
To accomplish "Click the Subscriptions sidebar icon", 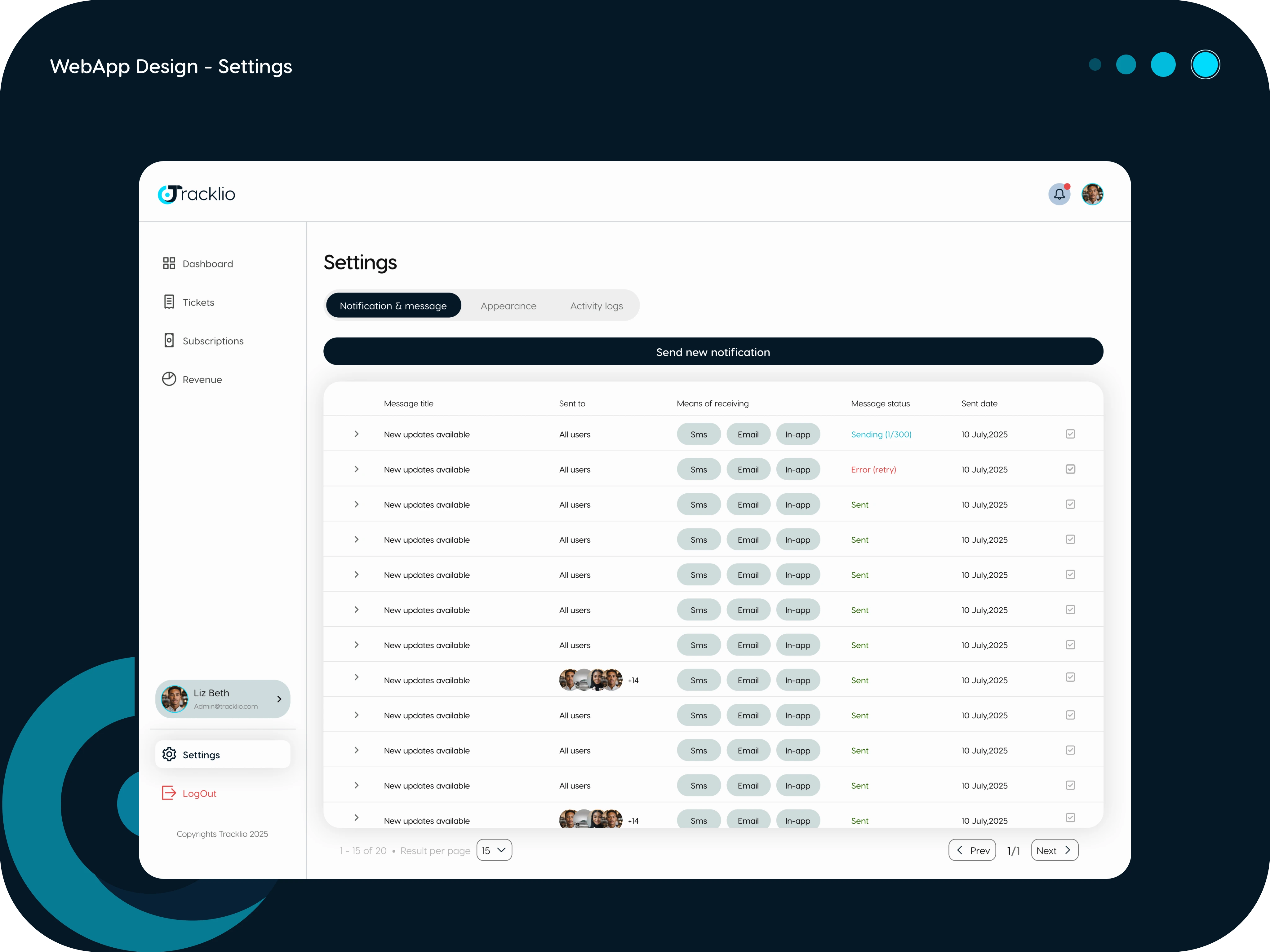I will coord(169,340).
